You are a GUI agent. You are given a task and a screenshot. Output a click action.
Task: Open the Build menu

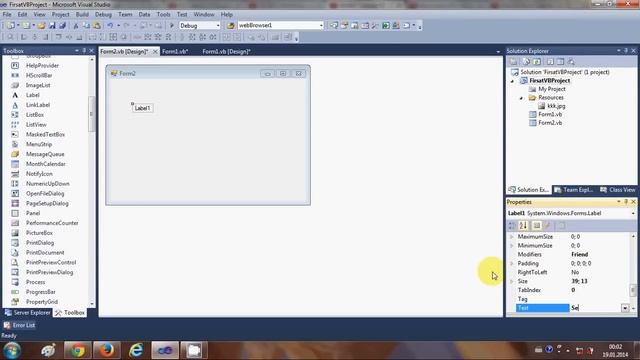(82, 14)
